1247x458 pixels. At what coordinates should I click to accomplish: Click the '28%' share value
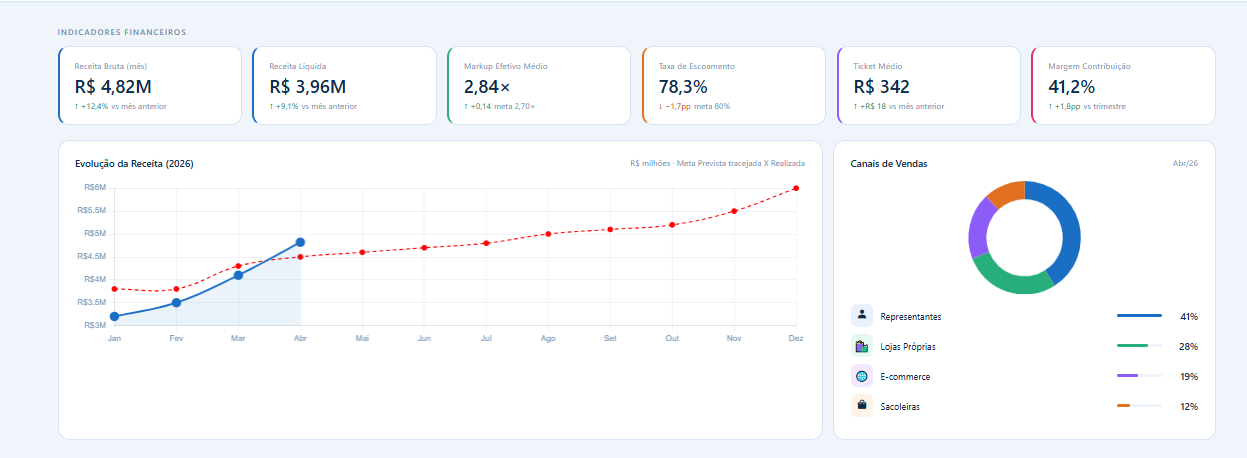[1189, 347]
